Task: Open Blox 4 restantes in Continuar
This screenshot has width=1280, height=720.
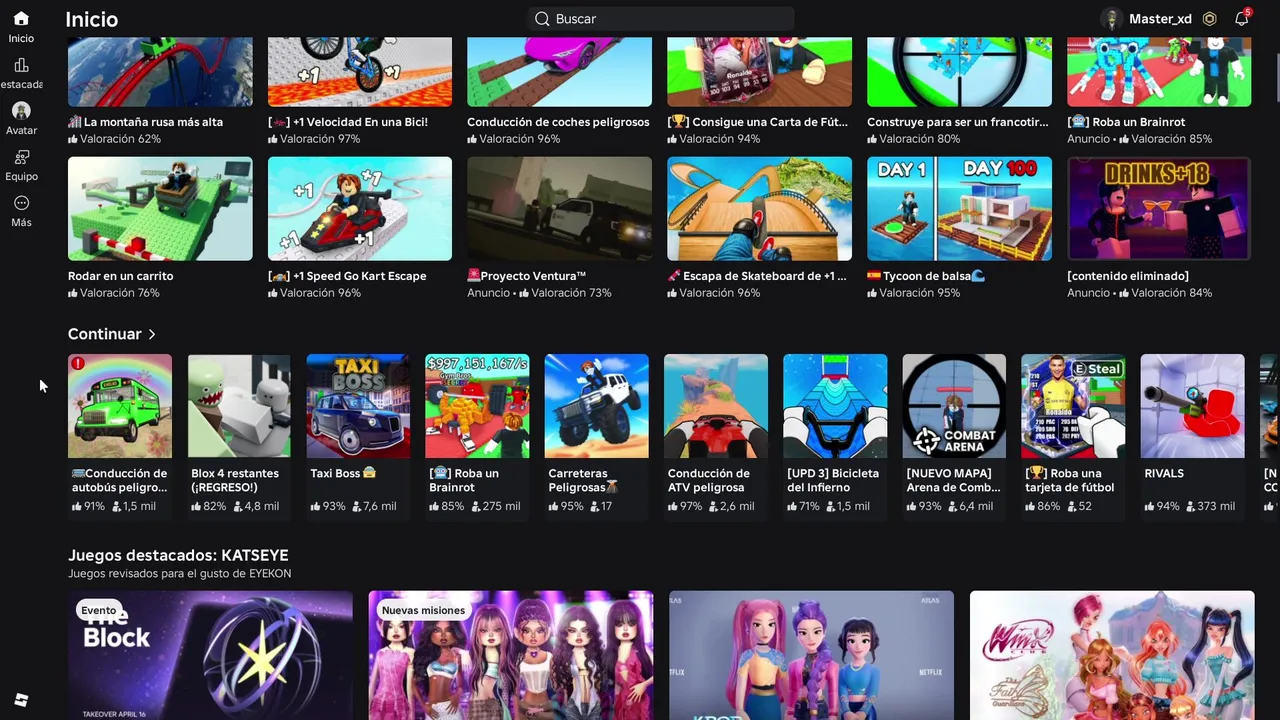Action: point(239,435)
